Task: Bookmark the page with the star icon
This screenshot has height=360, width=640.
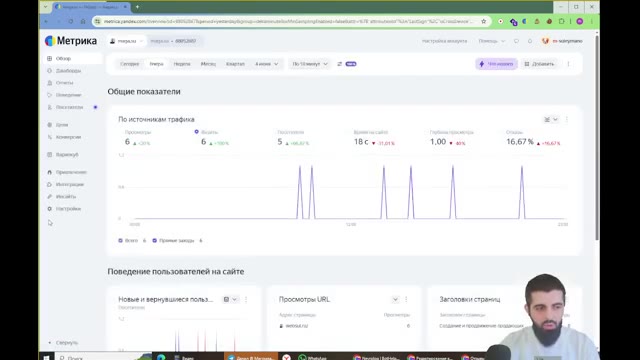Action: [x=484, y=21]
